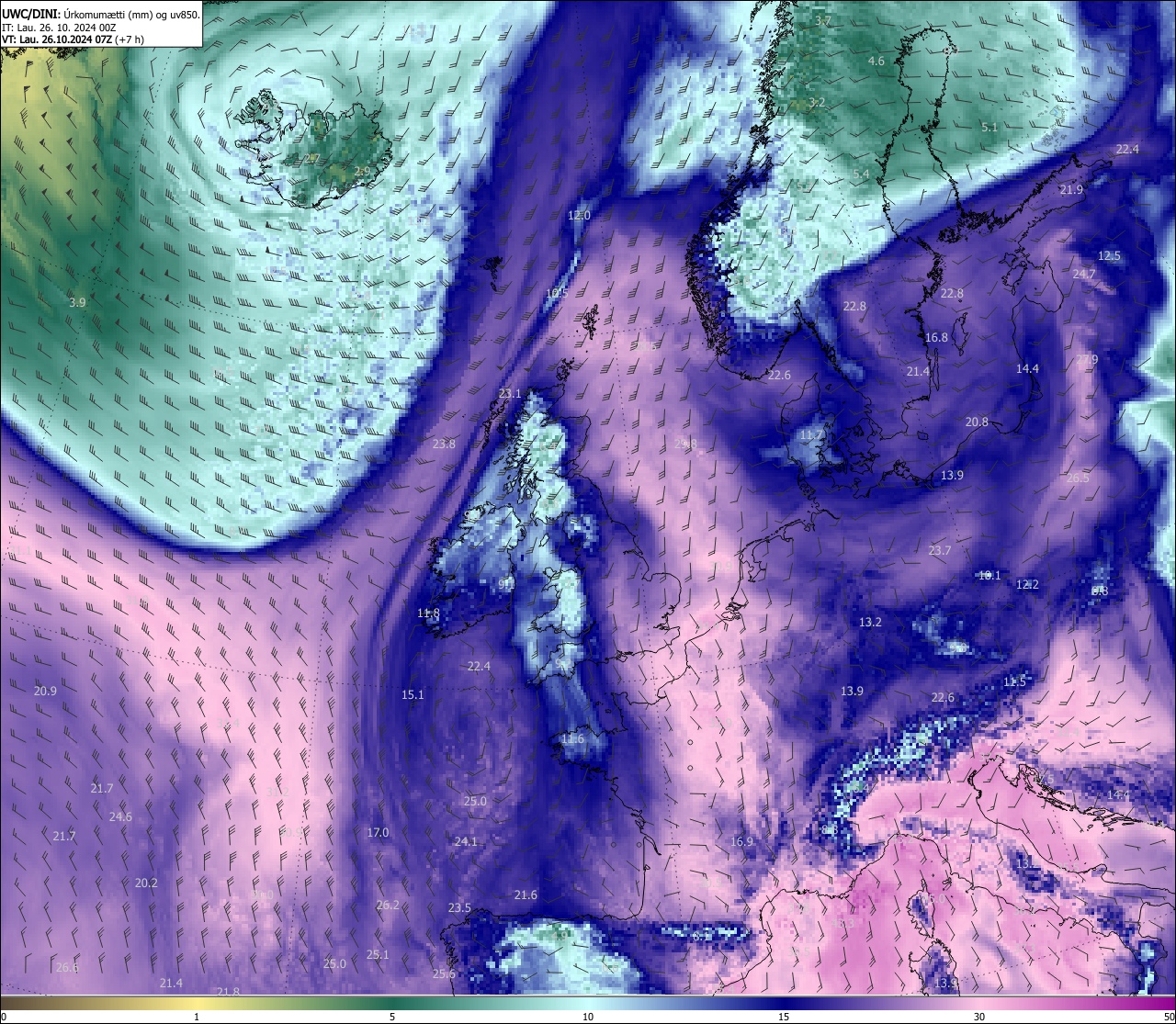
Task: Select the 2.9 value over Iceland
Action: [362, 171]
